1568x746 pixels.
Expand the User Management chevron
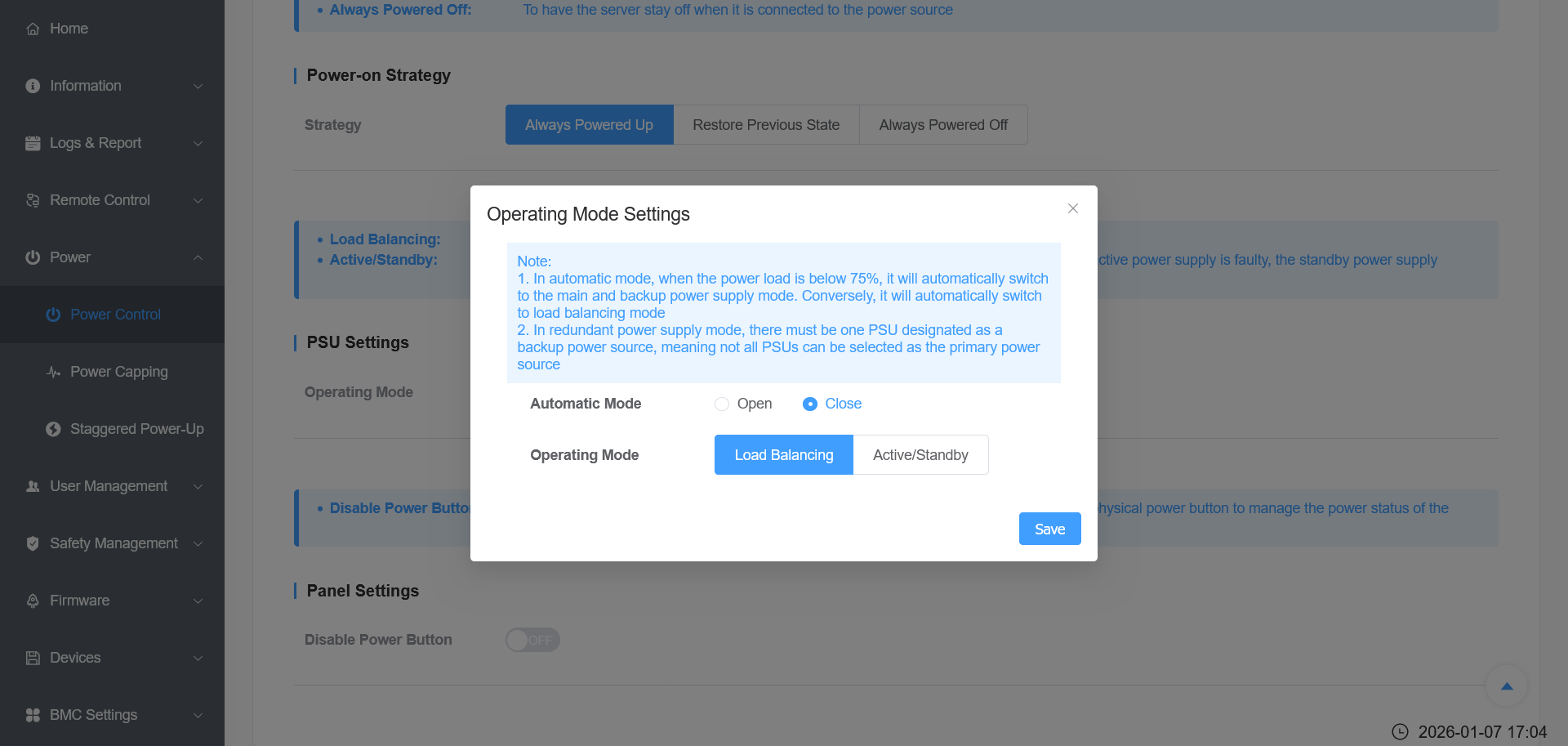click(198, 486)
